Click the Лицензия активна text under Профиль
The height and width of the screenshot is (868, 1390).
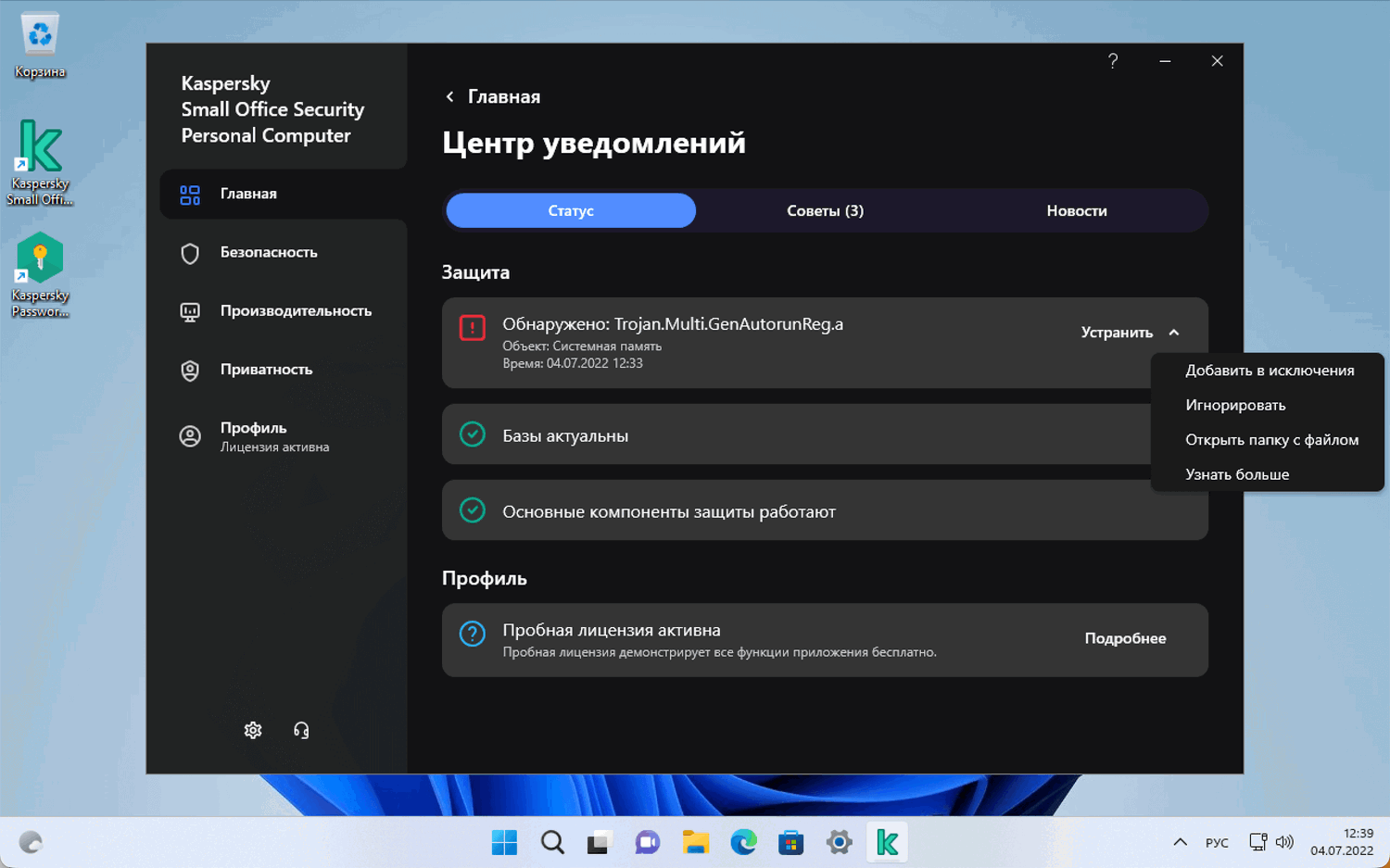click(274, 447)
